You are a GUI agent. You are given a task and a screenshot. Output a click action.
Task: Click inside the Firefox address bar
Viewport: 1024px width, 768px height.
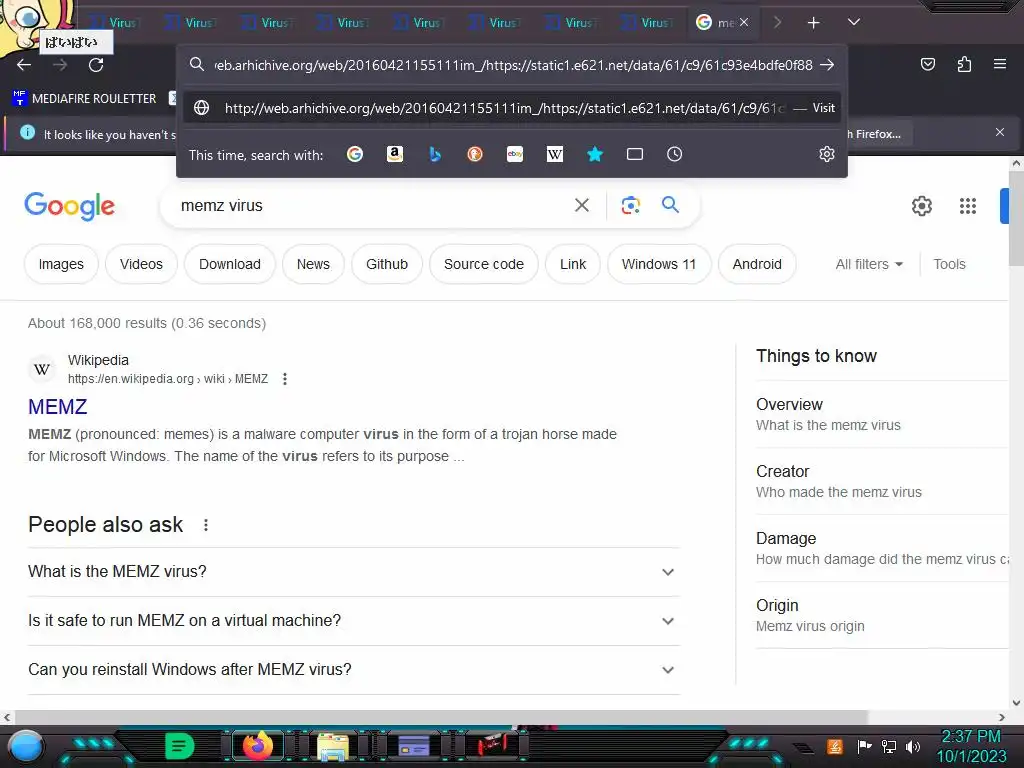[513, 65]
